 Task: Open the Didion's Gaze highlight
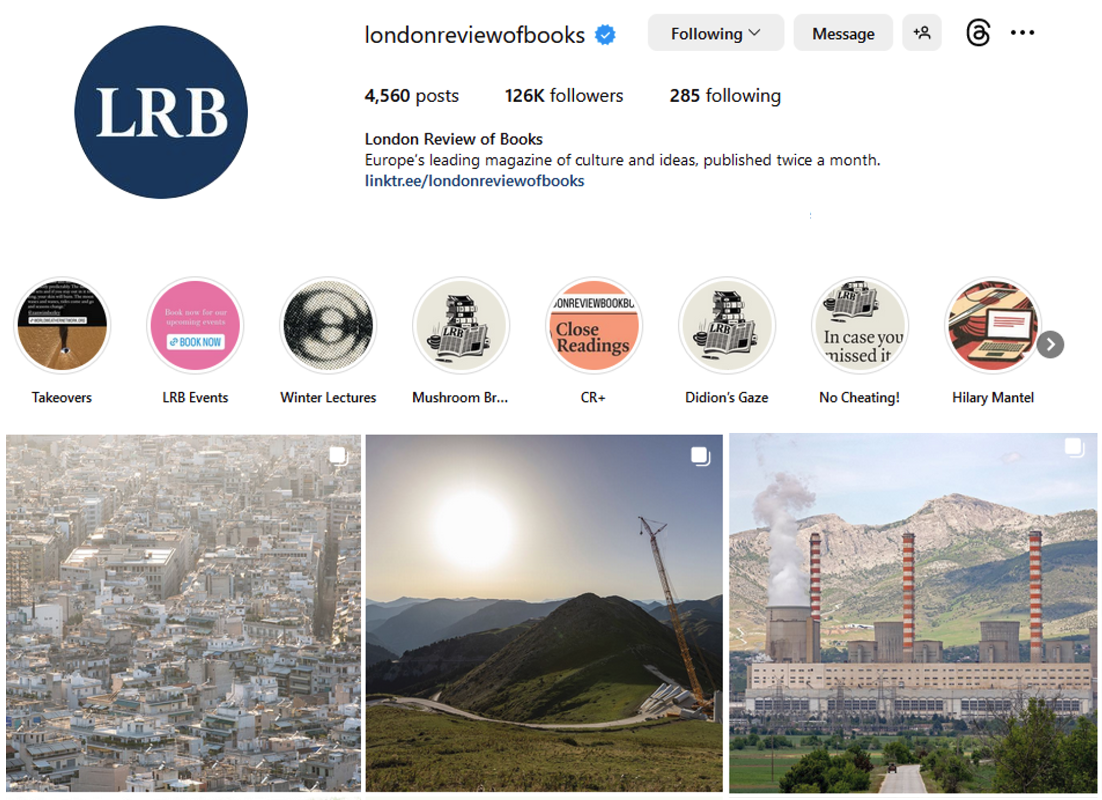727,325
